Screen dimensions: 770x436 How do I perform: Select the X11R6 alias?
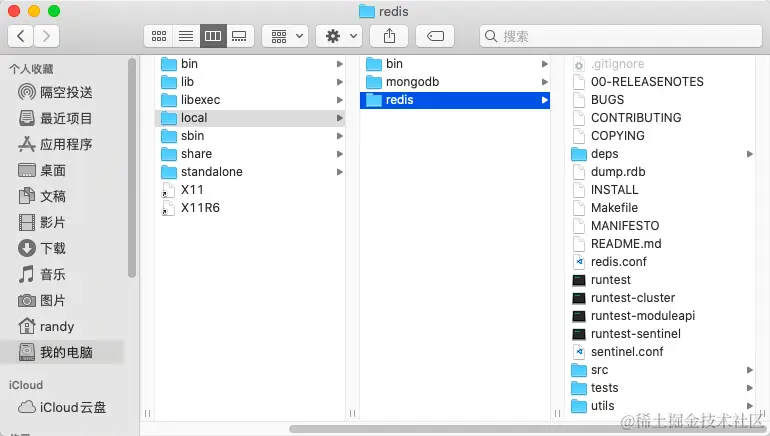249,208
